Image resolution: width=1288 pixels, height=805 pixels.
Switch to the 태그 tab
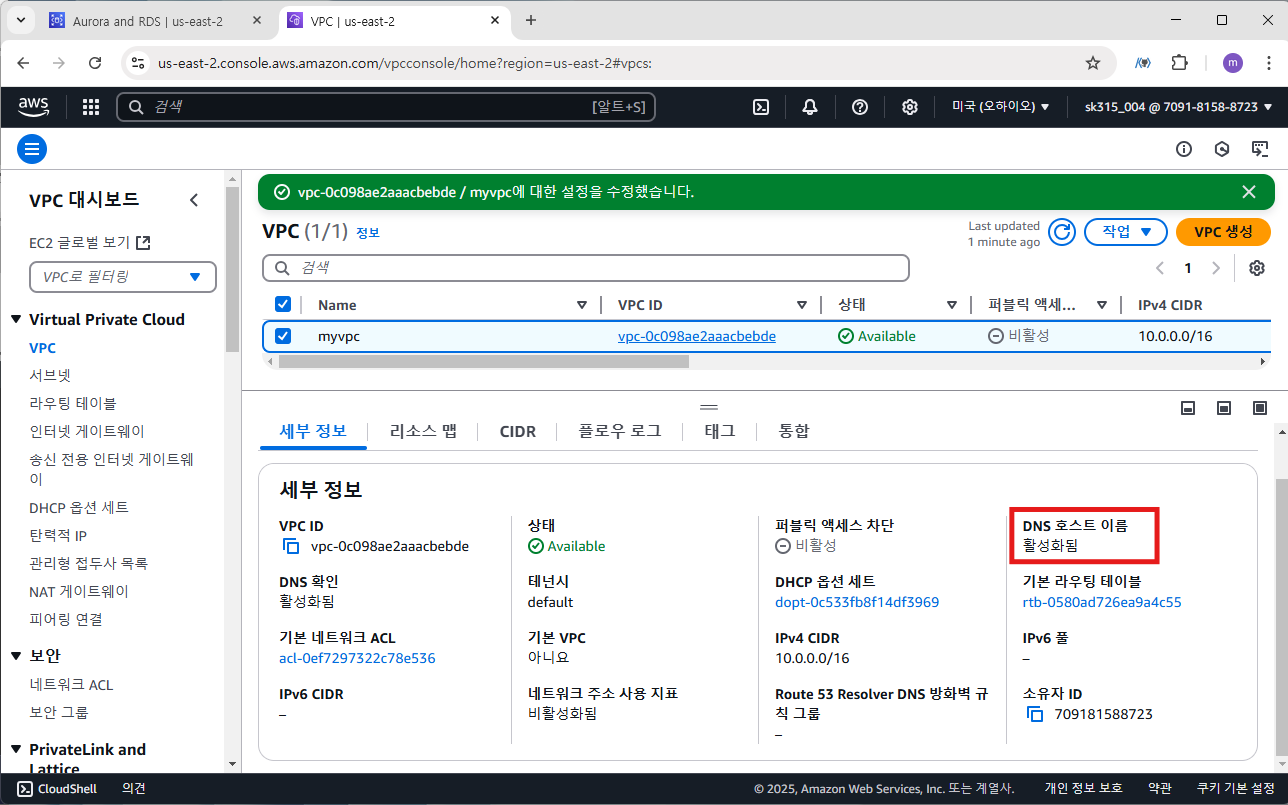[x=720, y=431]
